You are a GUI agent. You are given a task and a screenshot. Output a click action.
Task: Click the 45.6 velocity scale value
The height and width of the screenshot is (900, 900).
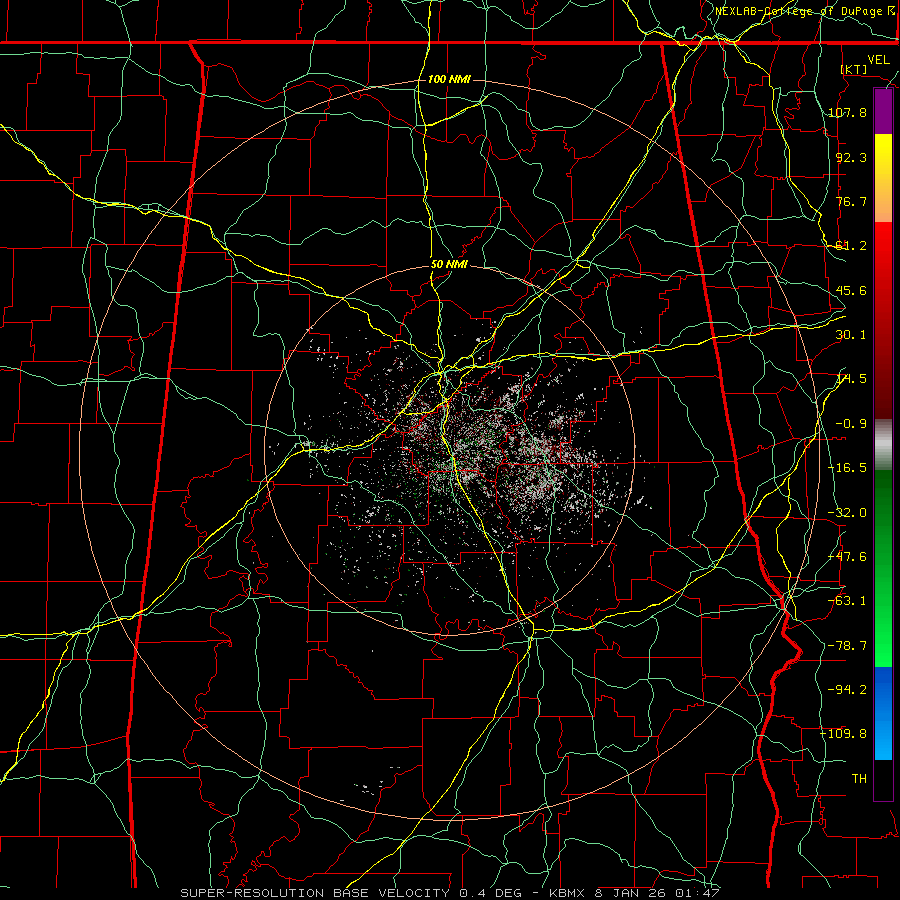pos(851,290)
